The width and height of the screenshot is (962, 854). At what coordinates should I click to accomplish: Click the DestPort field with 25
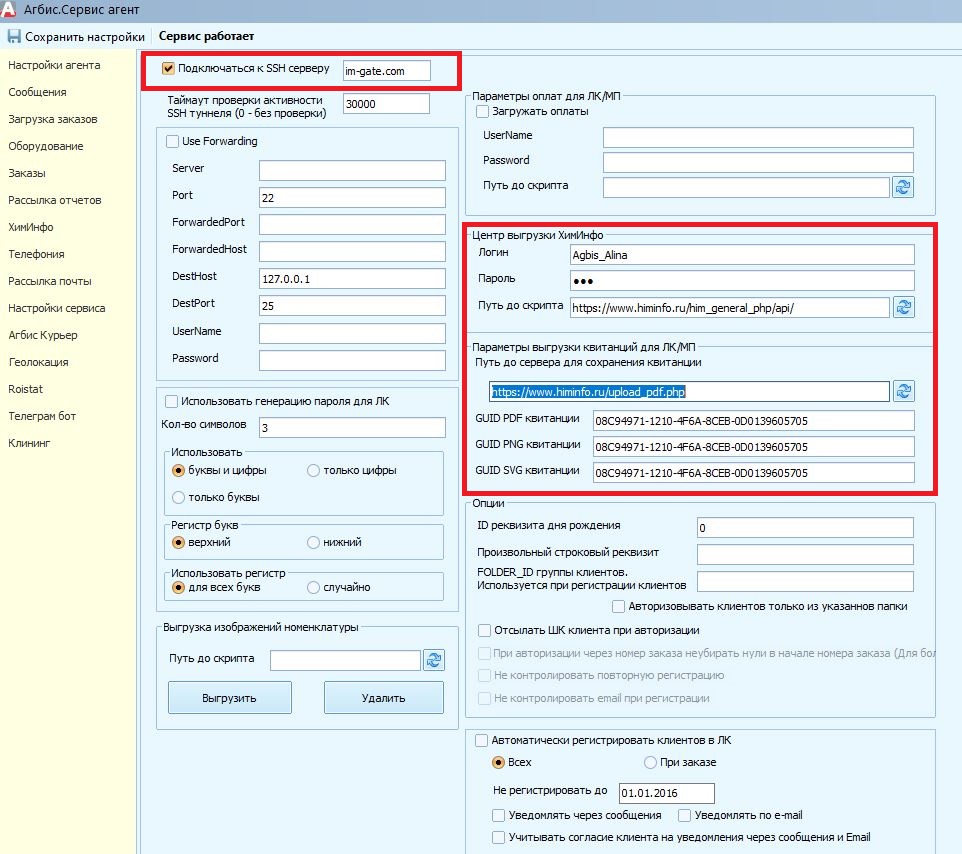pos(352,305)
